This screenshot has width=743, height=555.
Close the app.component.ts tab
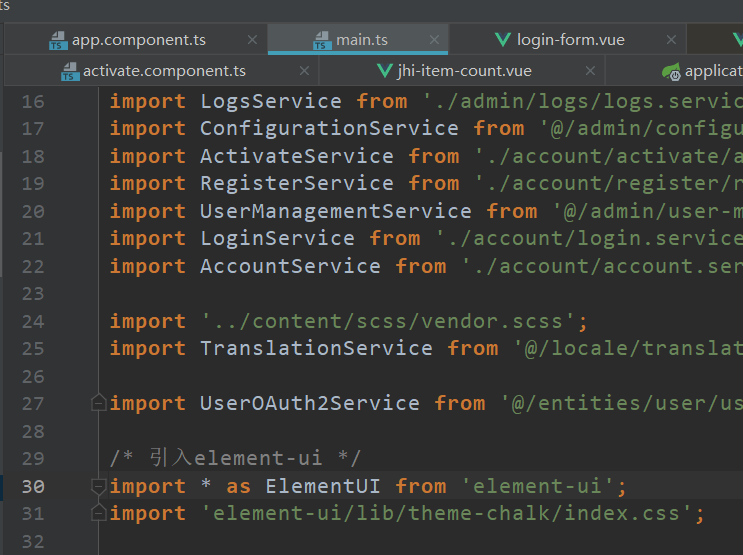(x=253, y=40)
